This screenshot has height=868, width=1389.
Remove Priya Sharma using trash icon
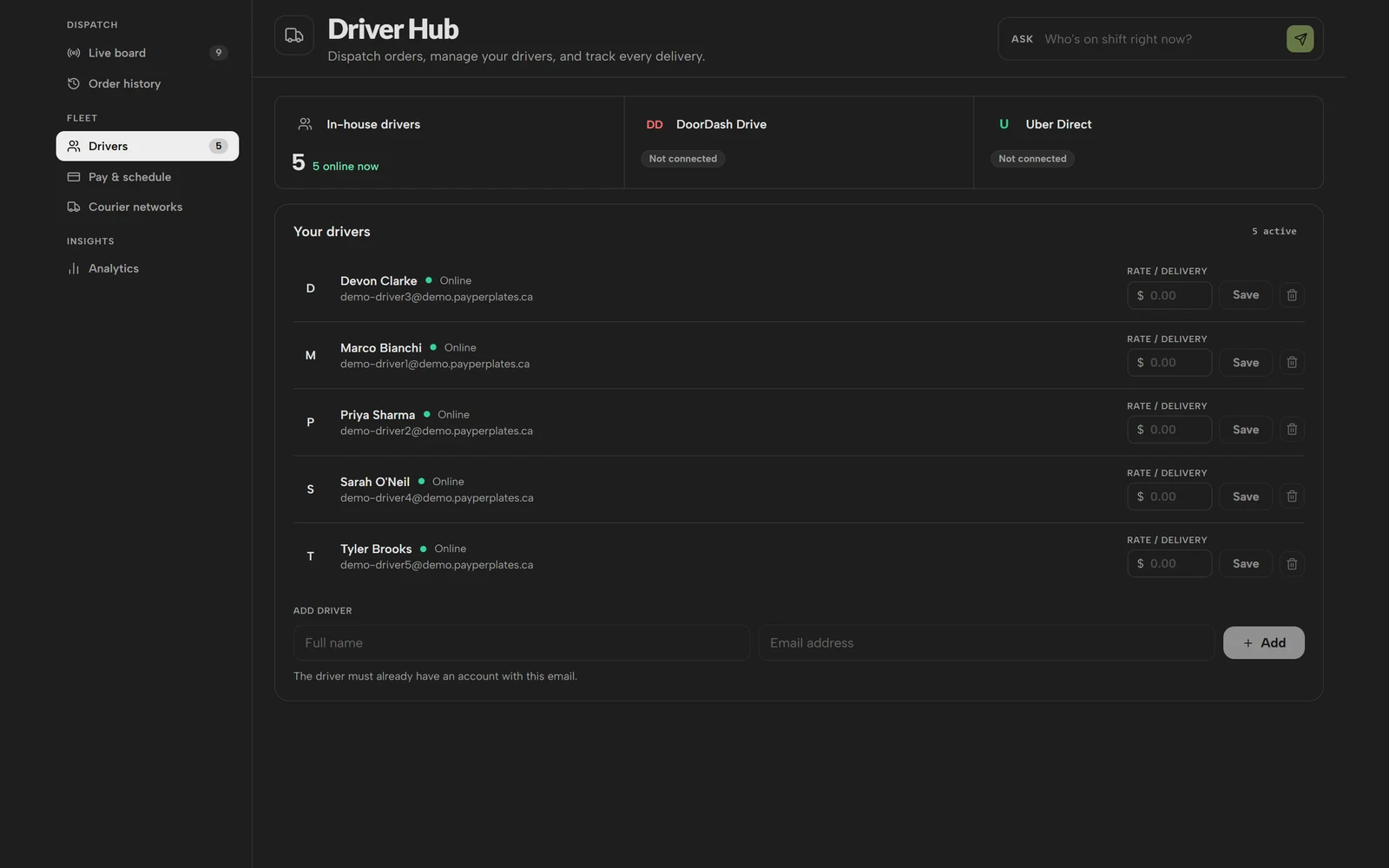(1292, 430)
